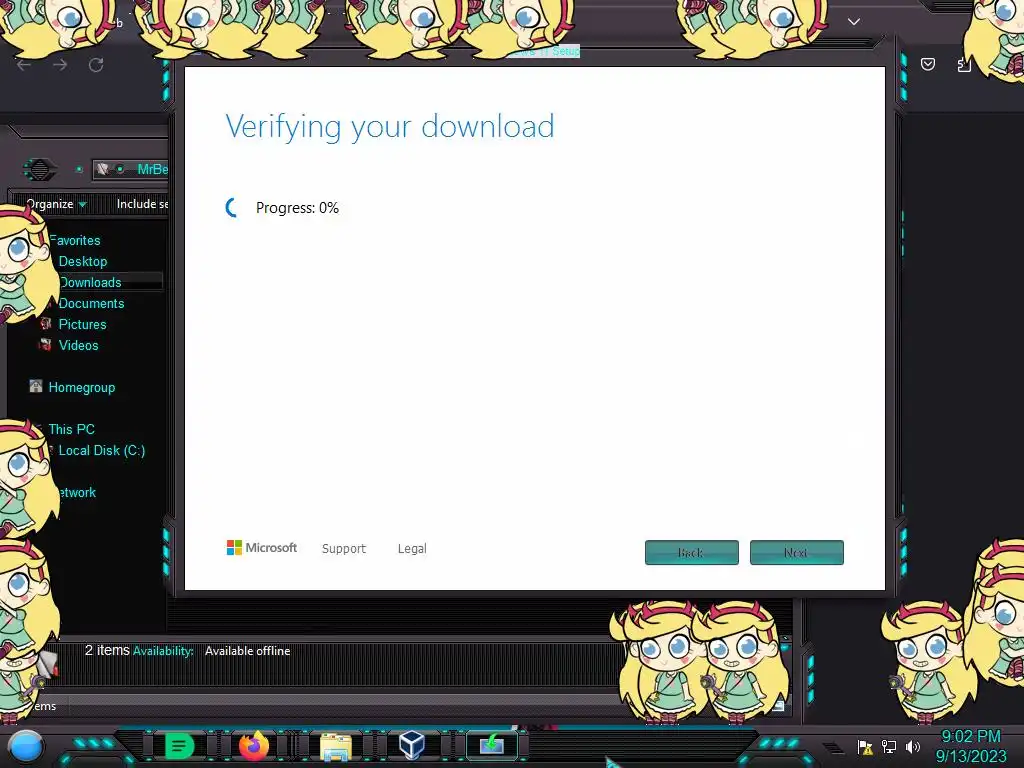Open the Support link

pyautogui.click(x=344, y=549)
